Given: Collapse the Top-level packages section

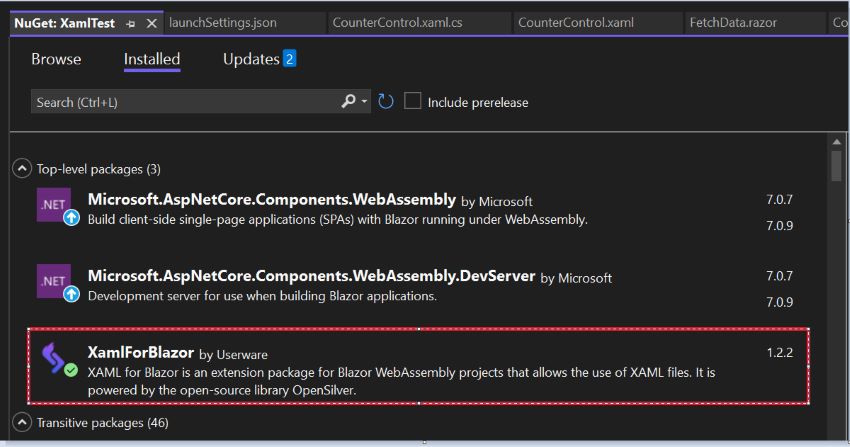Looking at the screenshot, I should pos(22,169).
